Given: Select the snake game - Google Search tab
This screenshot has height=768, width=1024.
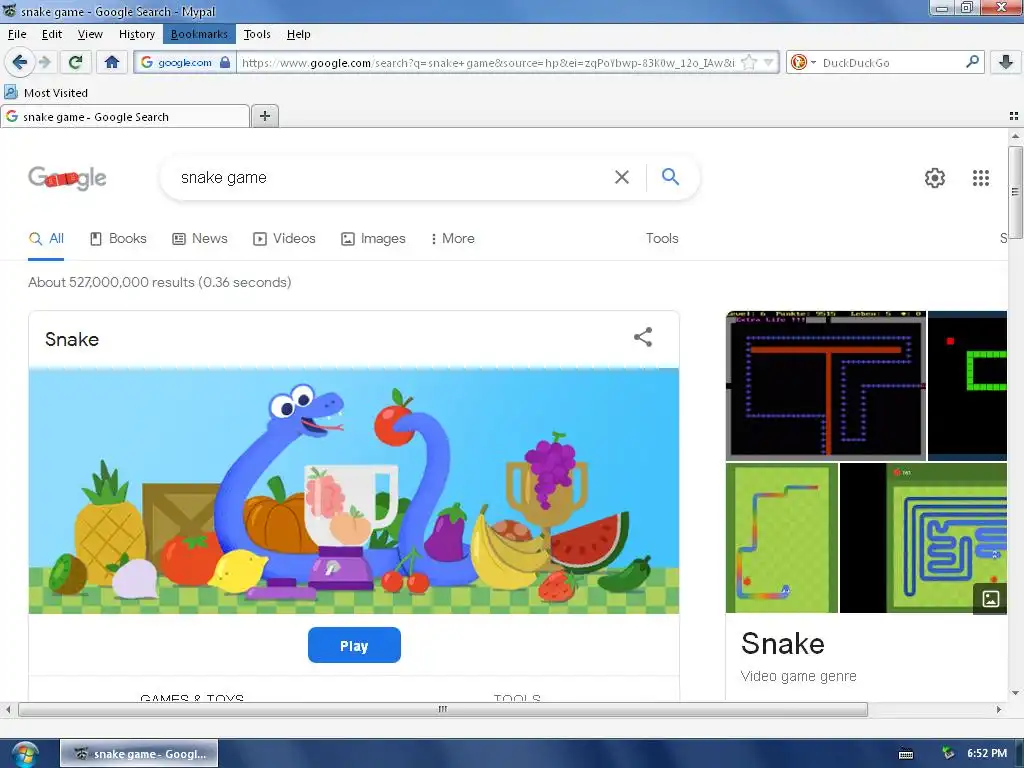Looking at the screenshot, I should coord(125,116).
